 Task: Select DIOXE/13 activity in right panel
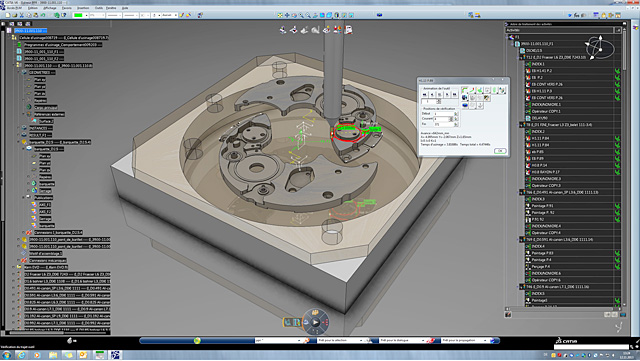pos(534,51)
